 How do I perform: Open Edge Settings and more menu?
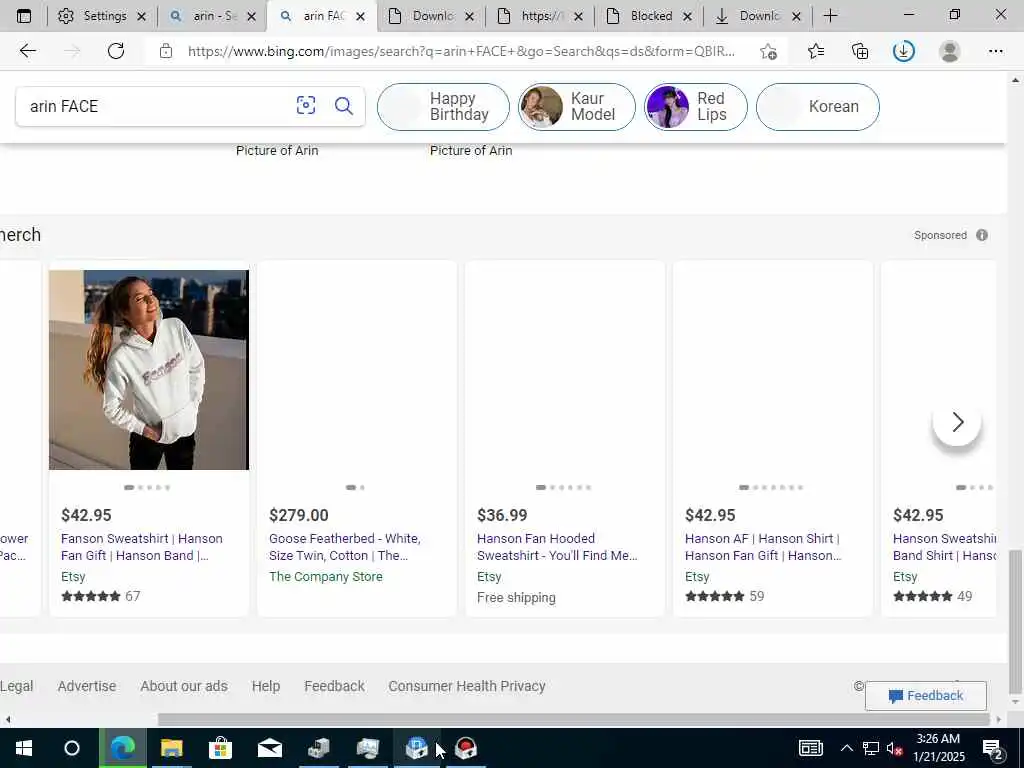995,51
